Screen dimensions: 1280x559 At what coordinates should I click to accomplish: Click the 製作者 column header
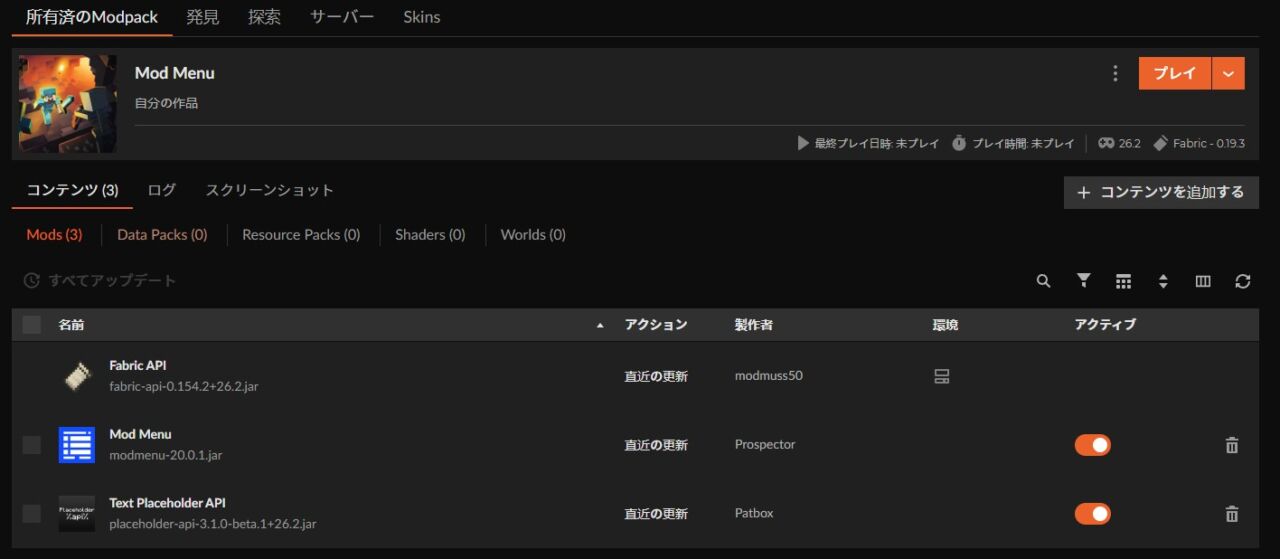(x=754, y=325)
